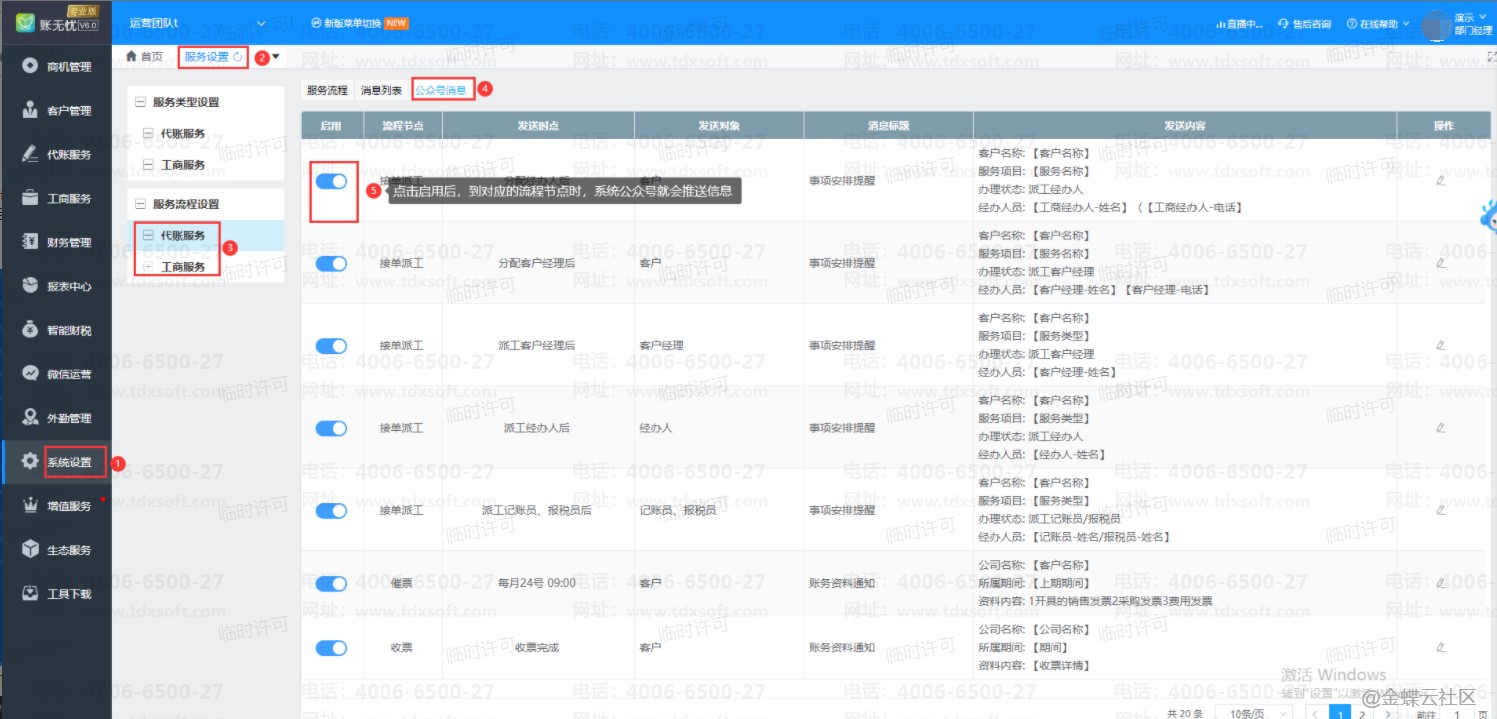Click the 首页 home icon

131,57
